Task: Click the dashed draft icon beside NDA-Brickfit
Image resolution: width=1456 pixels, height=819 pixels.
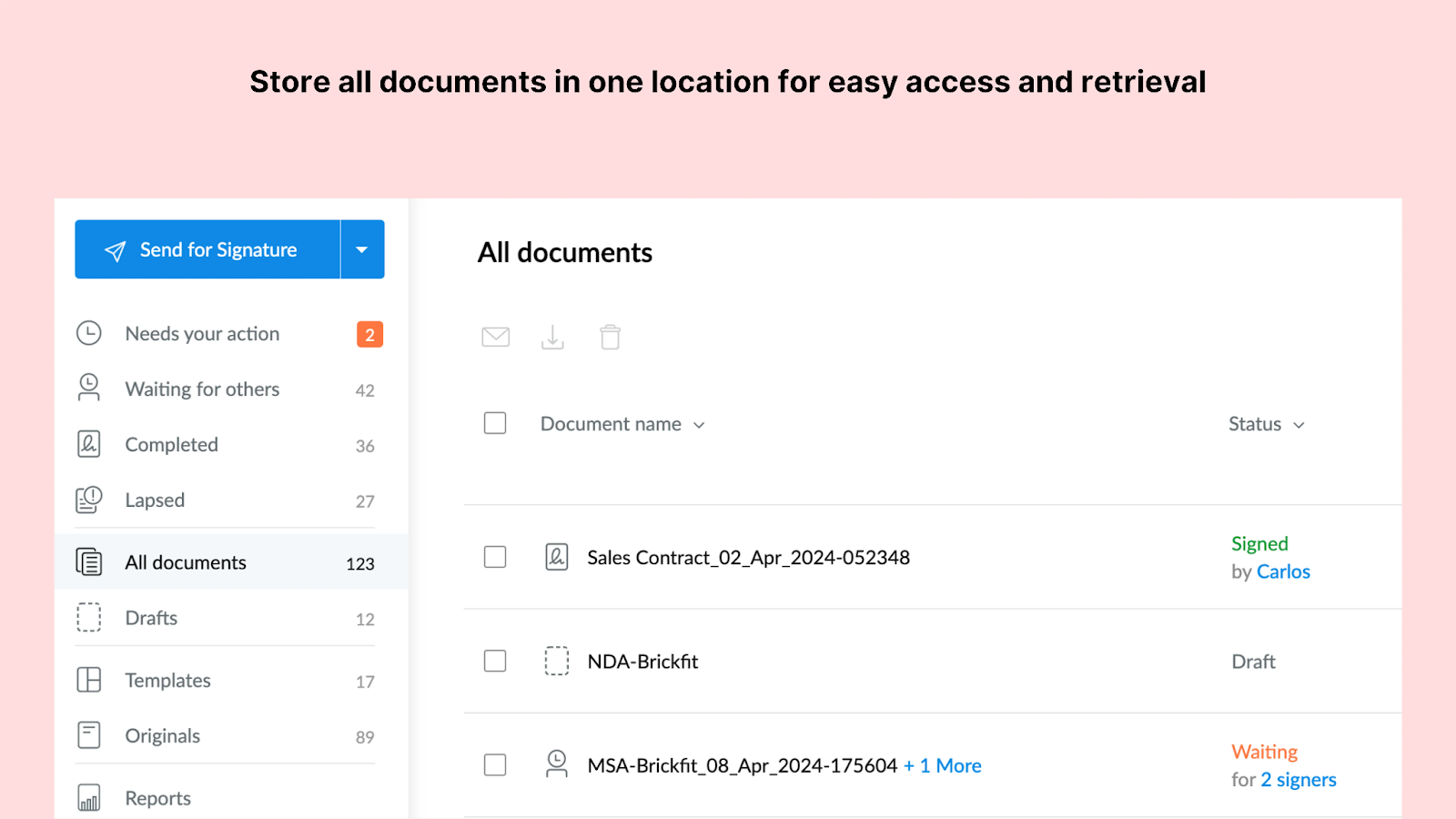Action: pos(556,661)
